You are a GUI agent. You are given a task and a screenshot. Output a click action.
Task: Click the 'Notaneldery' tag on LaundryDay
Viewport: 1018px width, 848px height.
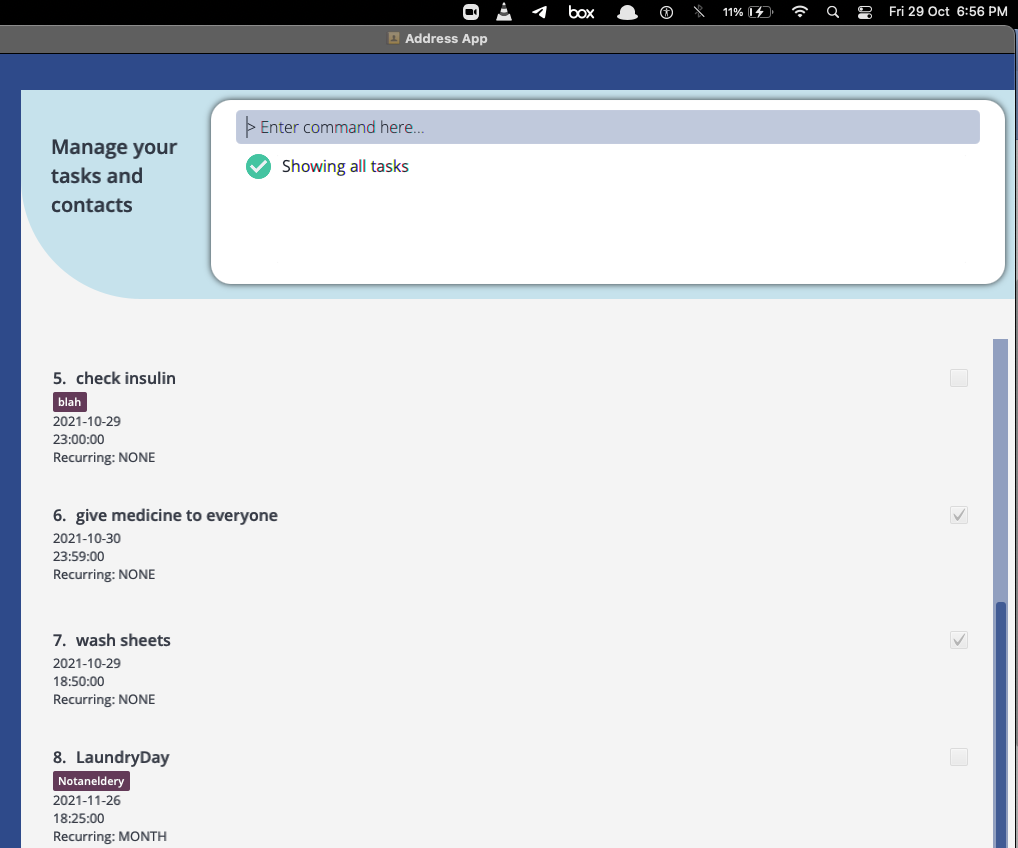pyautogui.click(x=91, y=781)
